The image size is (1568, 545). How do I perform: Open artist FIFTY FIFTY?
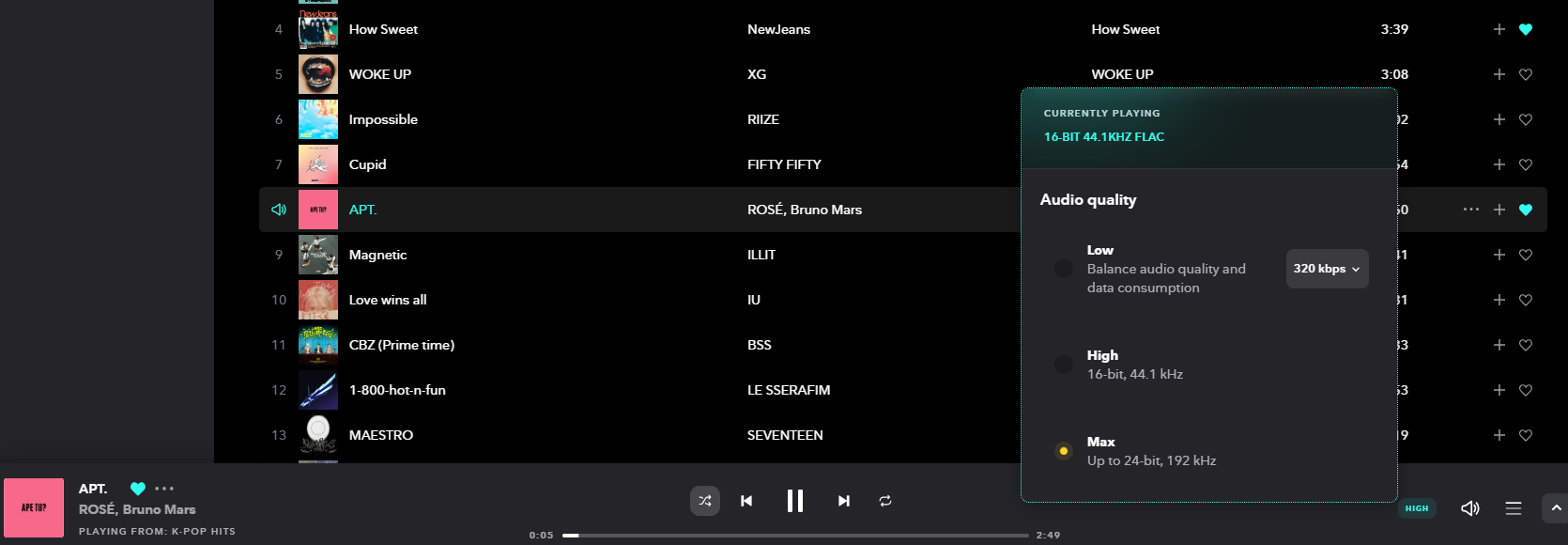pyautogui.click(x=784, y=164)
